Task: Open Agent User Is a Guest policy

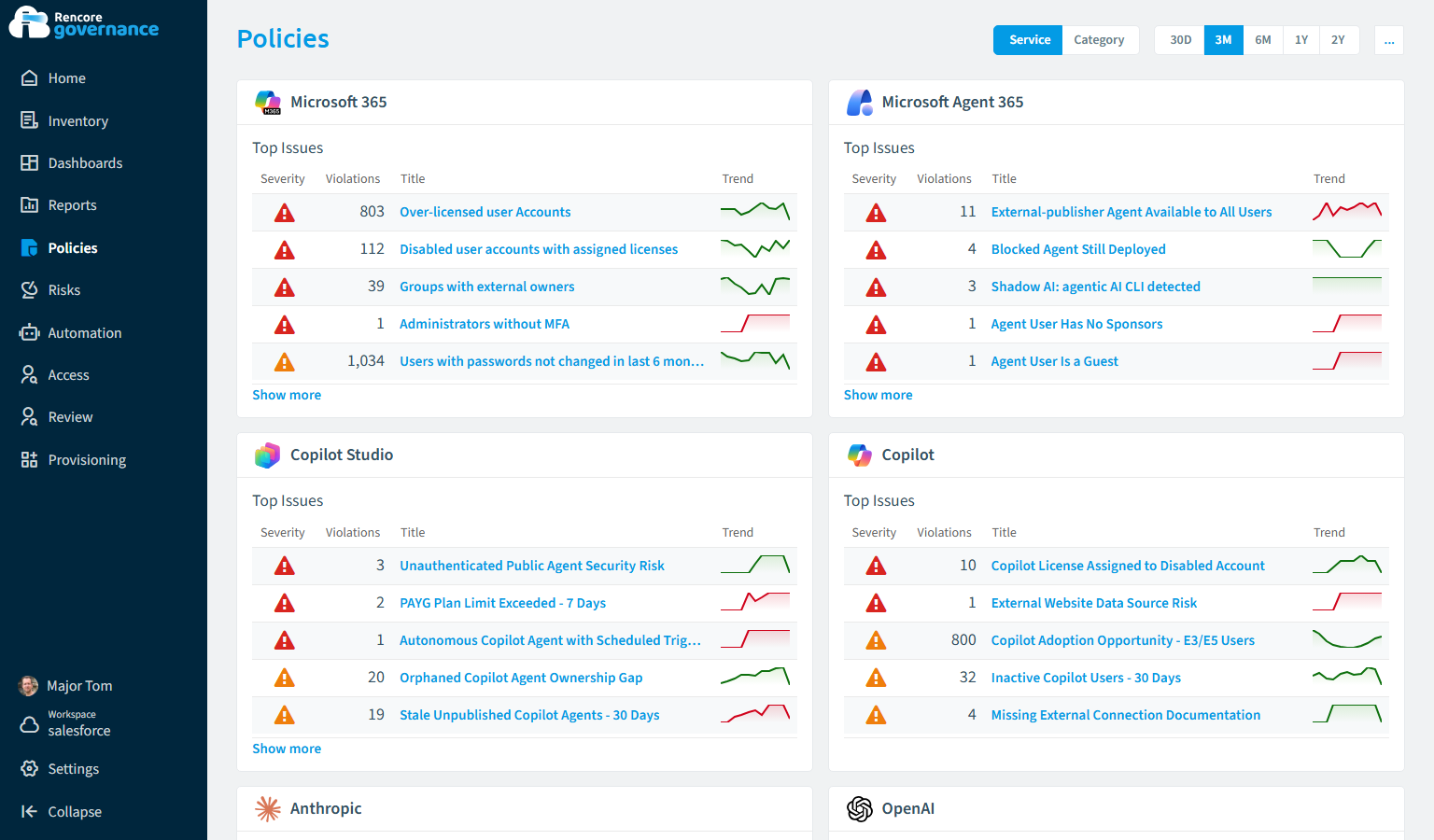Action: (x=1055, y=361)
